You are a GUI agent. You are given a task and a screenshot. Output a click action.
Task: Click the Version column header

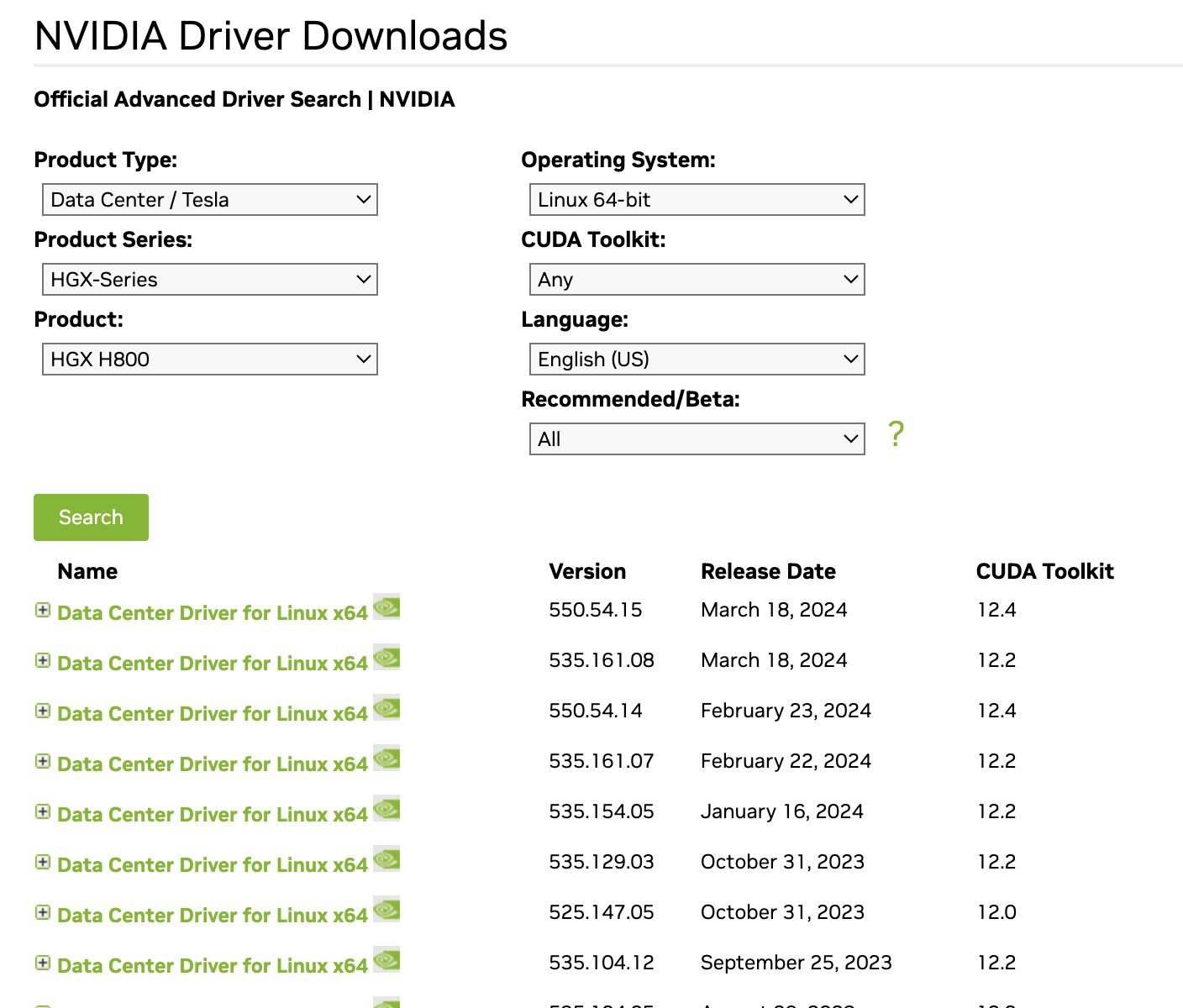coord(587,571)
